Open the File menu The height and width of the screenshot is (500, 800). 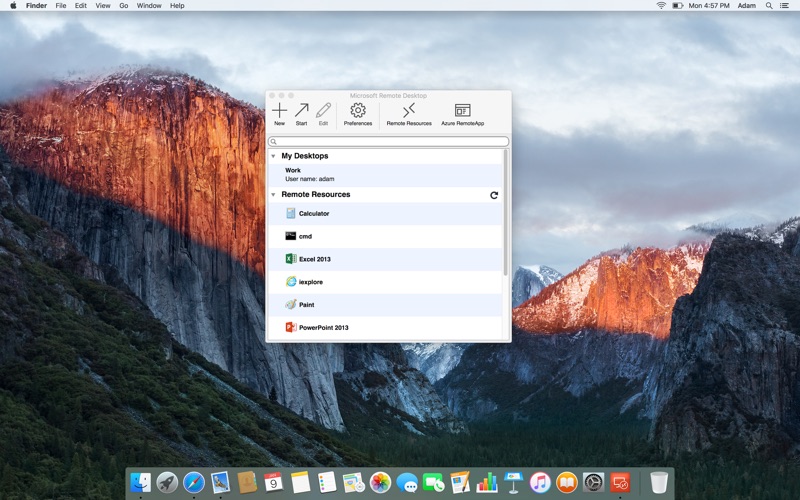click(x=61, y=5)
